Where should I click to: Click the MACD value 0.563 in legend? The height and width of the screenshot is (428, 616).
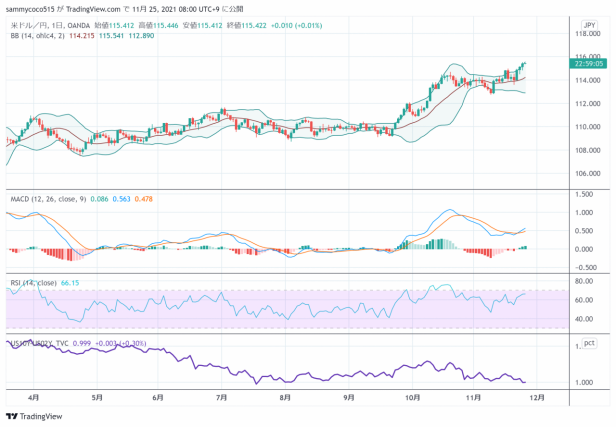[125, 200]
